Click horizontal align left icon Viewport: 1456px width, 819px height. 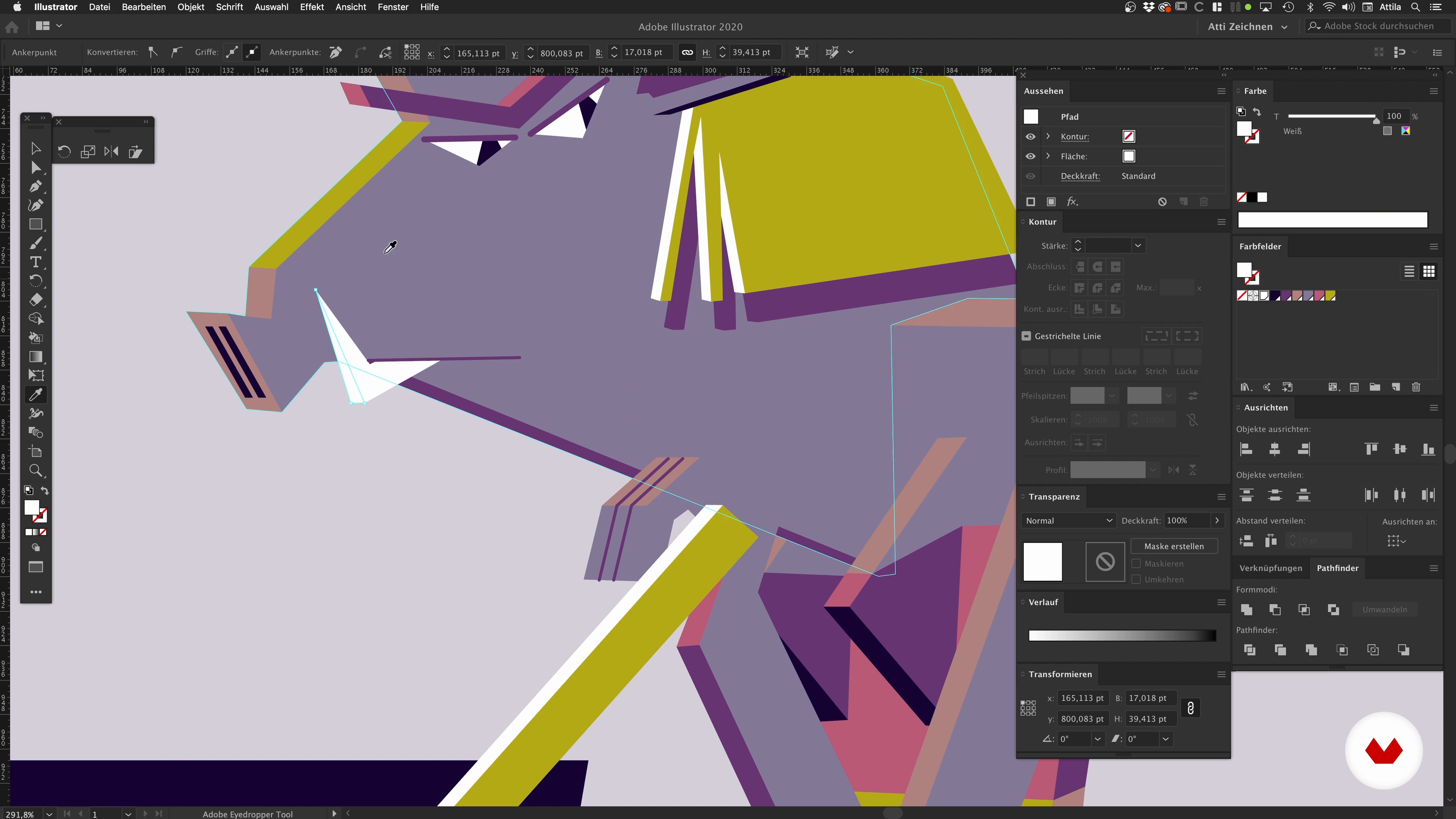tap(1246, 449)
